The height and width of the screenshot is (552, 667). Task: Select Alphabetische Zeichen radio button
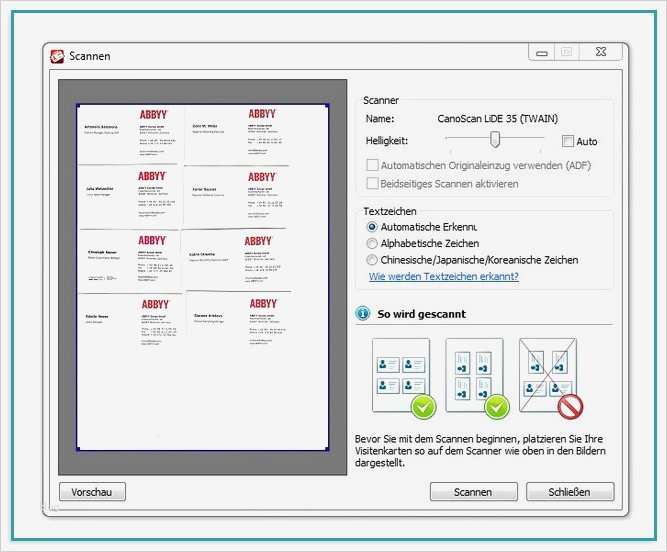(372, 243)
